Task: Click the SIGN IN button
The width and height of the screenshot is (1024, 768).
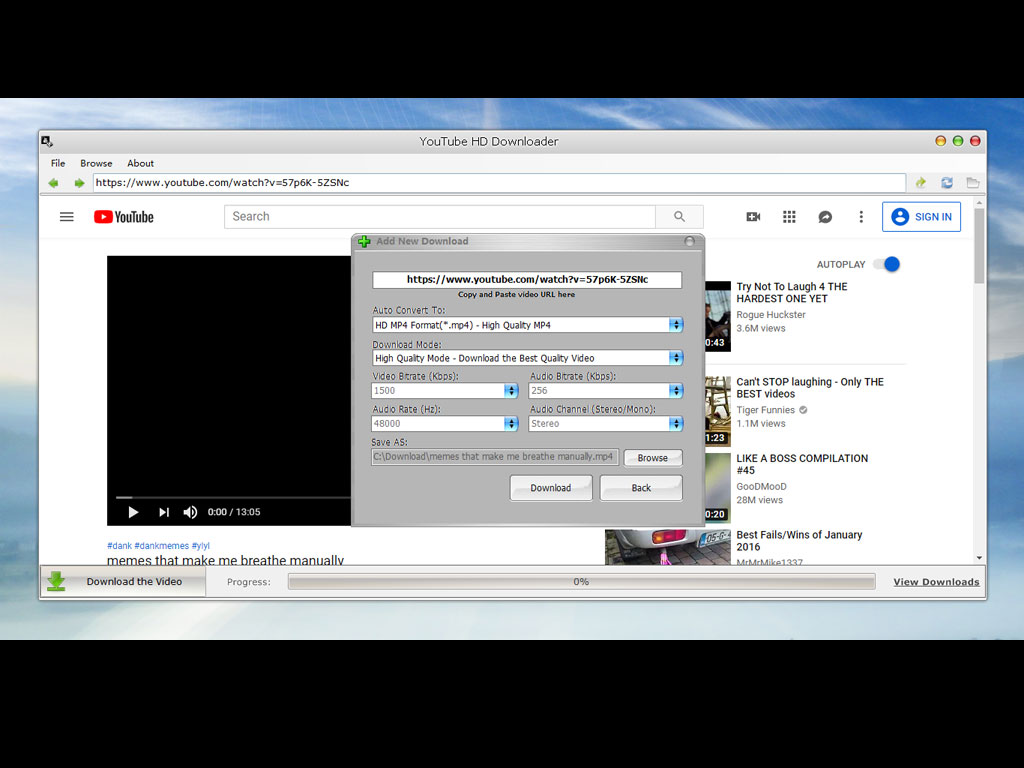Action: pos(921,217)
